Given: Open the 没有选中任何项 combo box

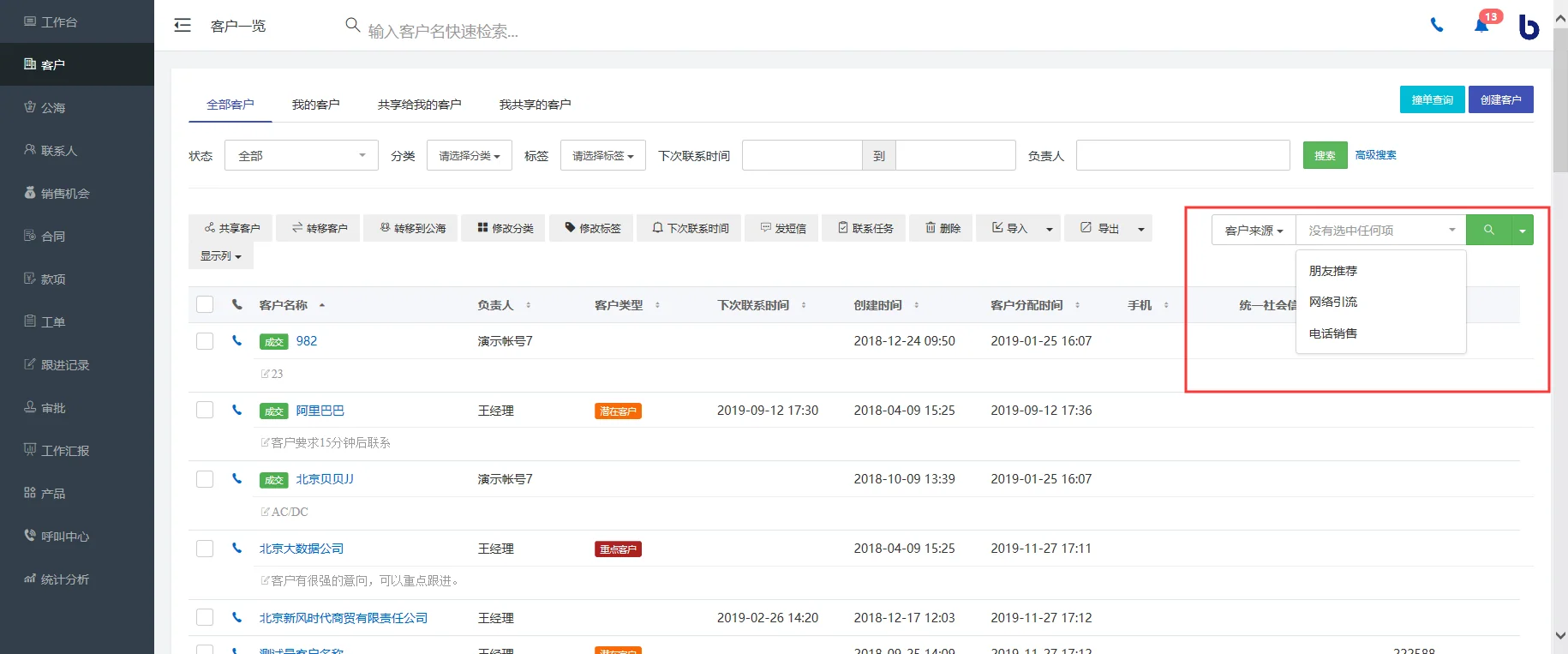Looking at the screenshot, I should coord(1381,230).
